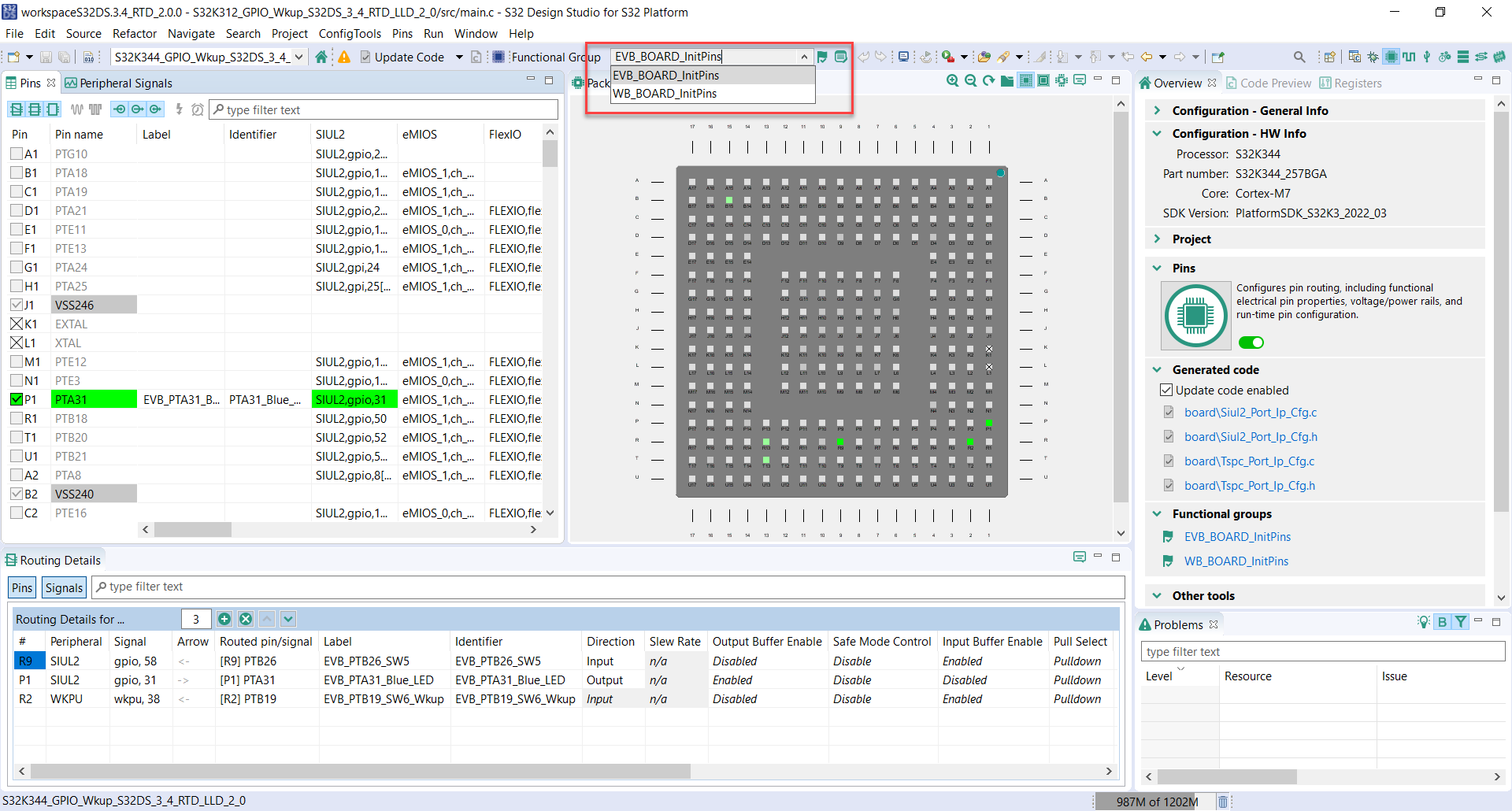Click the Pins perspective chip icon in the top toolbar

click(1392, 57)
